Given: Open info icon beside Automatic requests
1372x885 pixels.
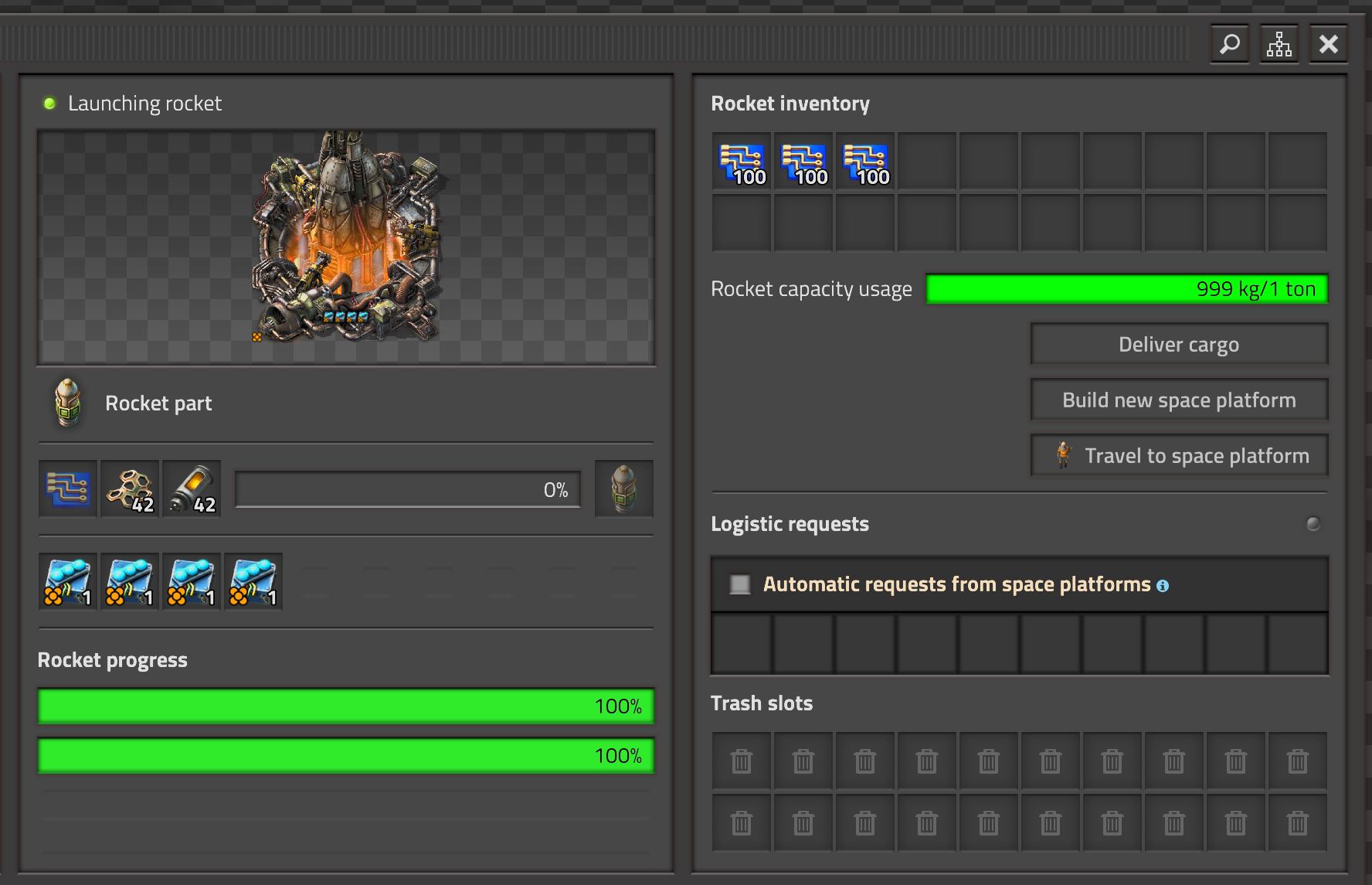Looking at the screenshot, I should (1163, 586).
